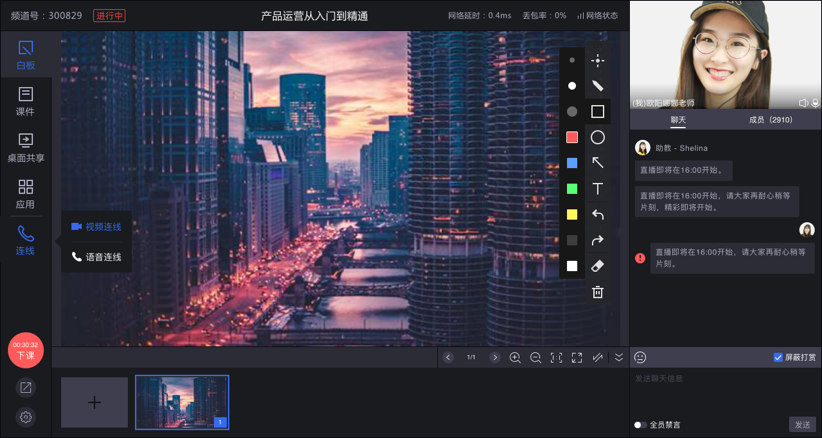
Task: Select the arrow drawing tool
Action: [597, 163]
